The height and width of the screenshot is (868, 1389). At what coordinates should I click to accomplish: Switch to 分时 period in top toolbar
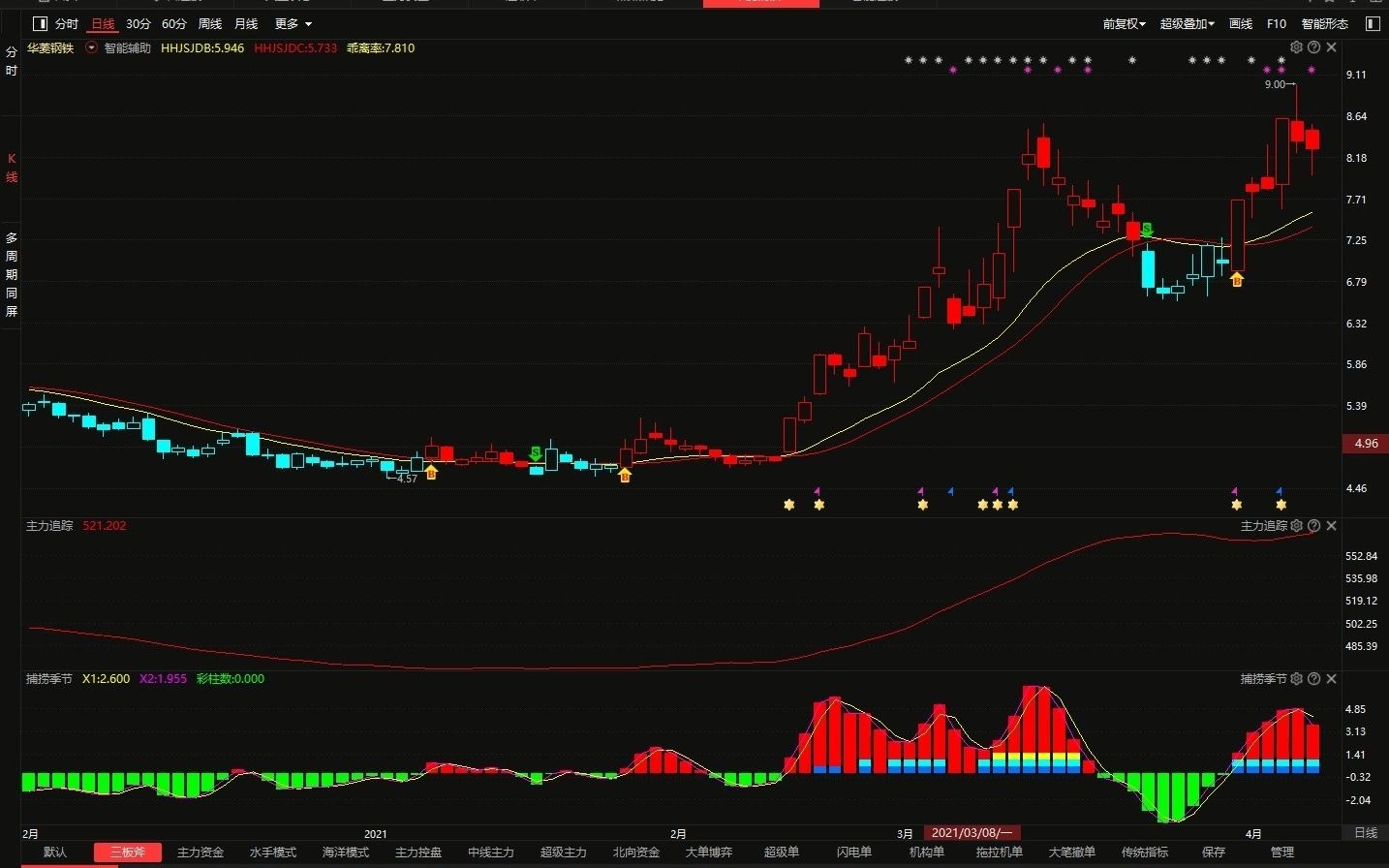pyautogui.click(x=67, y=24)
